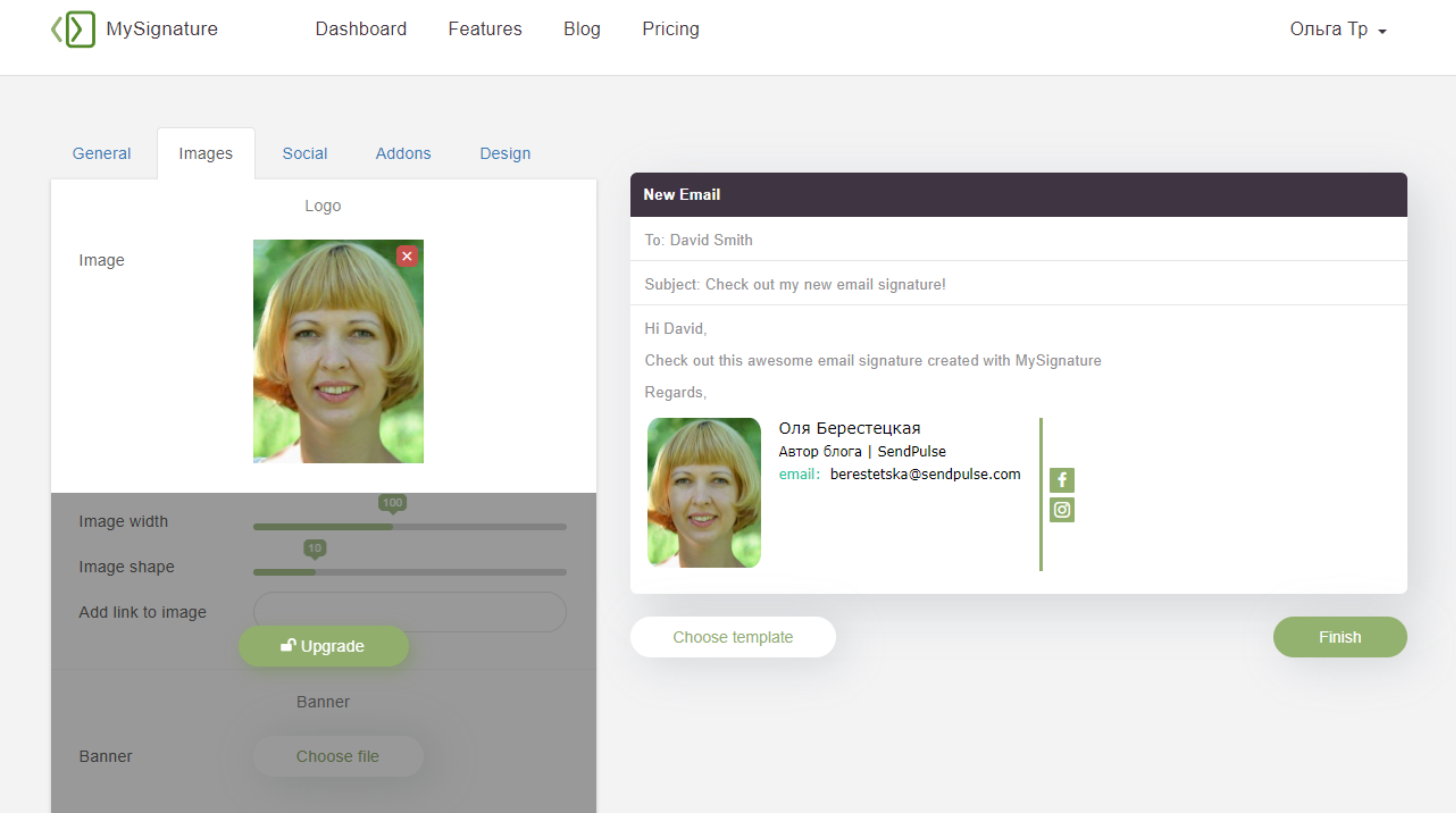This screenshot has width=1456, height=813.
Task: Switch to the Social tab
Action: click(x=305, y=153)
